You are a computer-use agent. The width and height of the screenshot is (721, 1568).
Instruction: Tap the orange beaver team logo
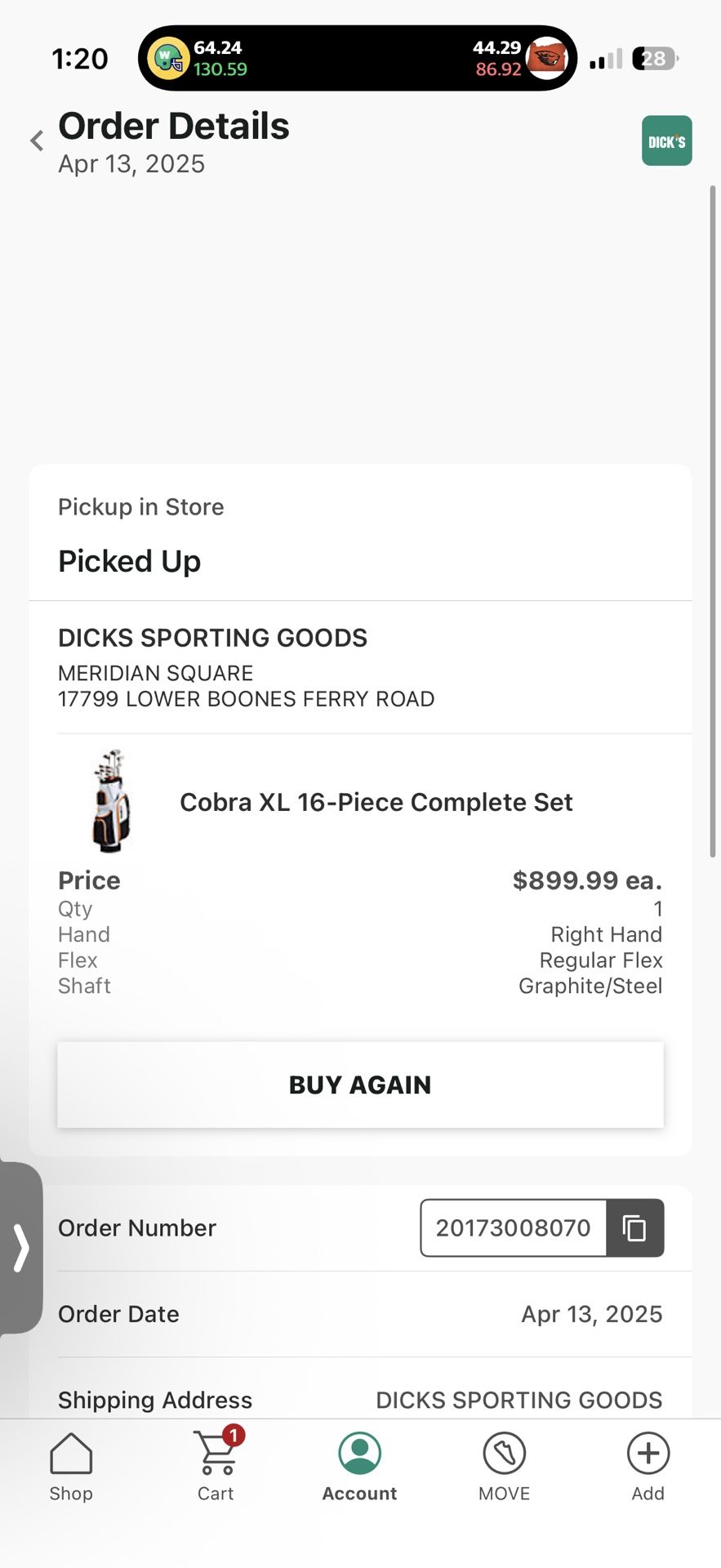tap(545, 58)
